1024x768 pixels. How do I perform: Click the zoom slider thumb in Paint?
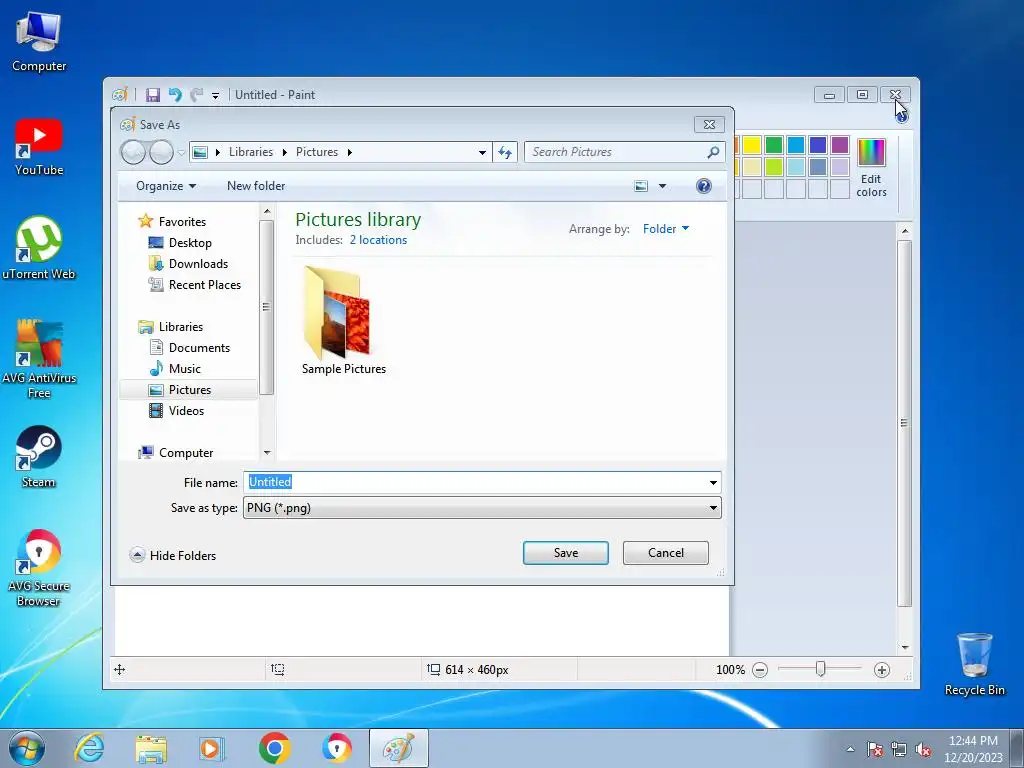pyautogui.click(x=820, y=669)
